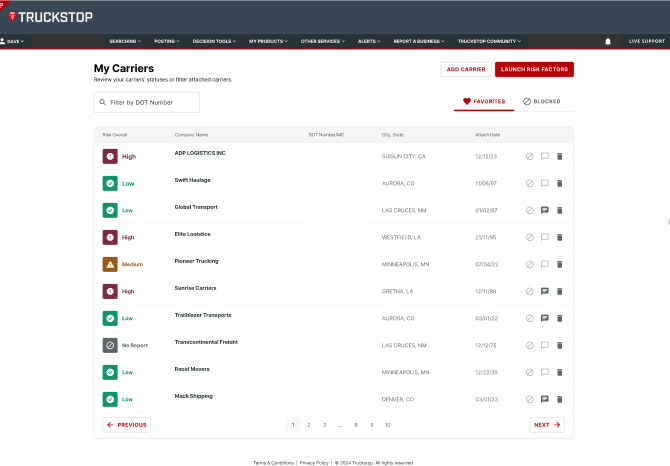670x466 pixels.
Task: Select the Favorites tab
Action: pos(484,102)
